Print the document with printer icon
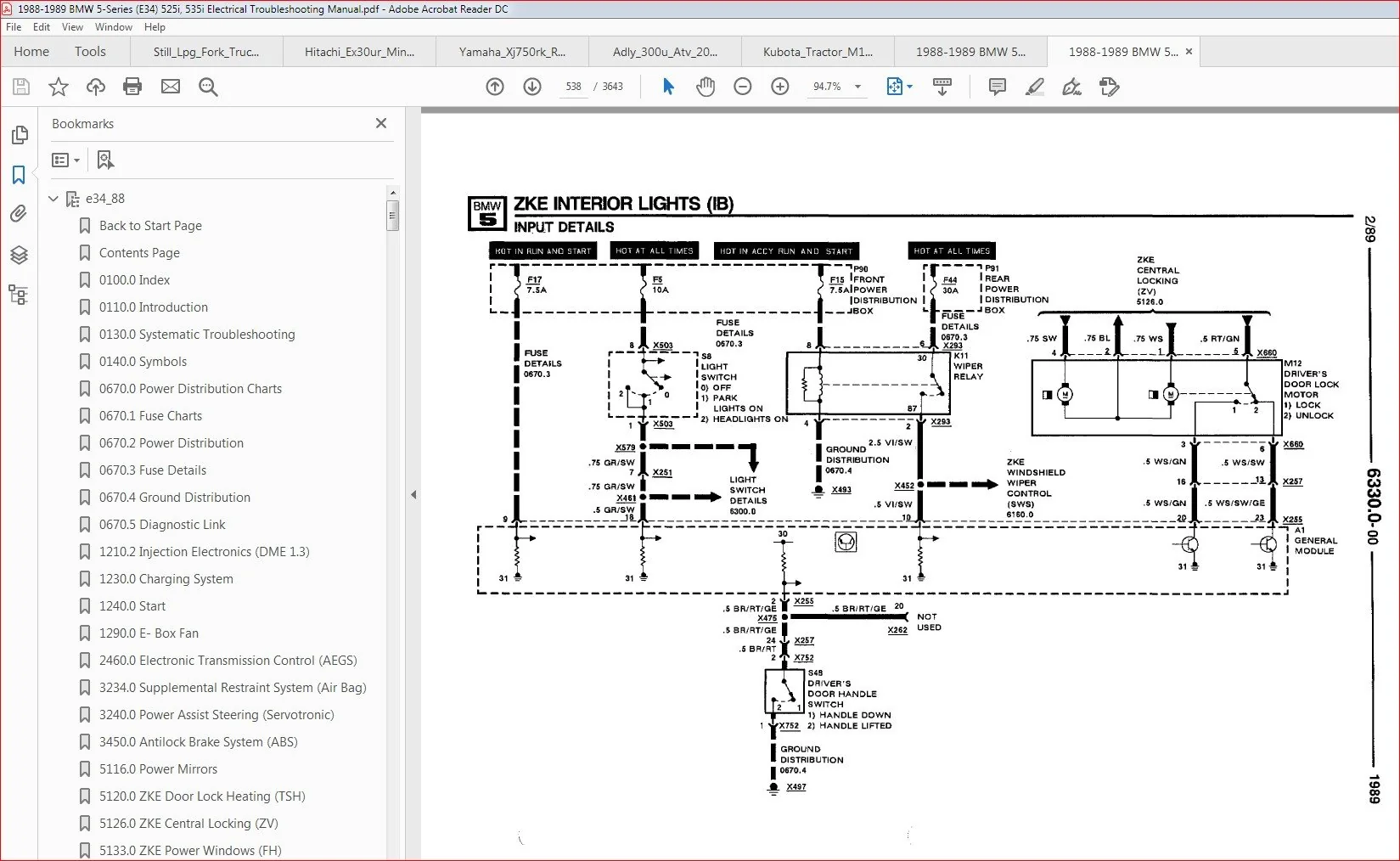 [x=132, y=87]
